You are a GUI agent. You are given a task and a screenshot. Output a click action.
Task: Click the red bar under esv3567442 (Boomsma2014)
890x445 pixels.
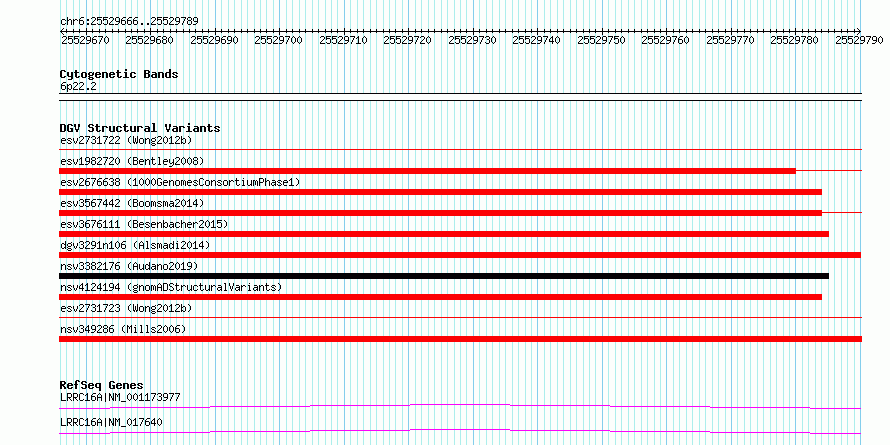pos(440,213)
